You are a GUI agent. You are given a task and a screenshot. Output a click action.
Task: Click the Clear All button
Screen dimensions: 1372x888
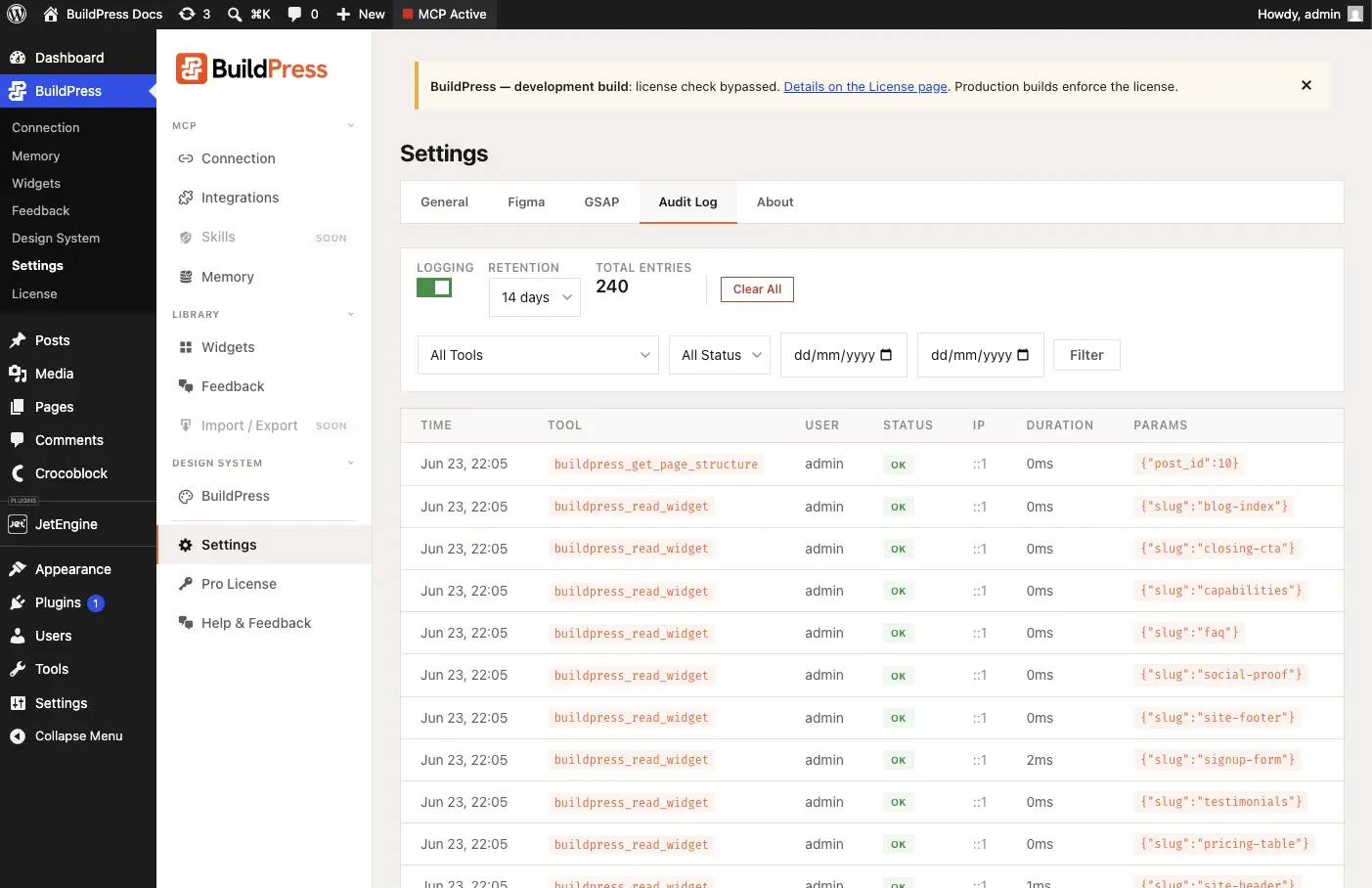tap(757, 289)
